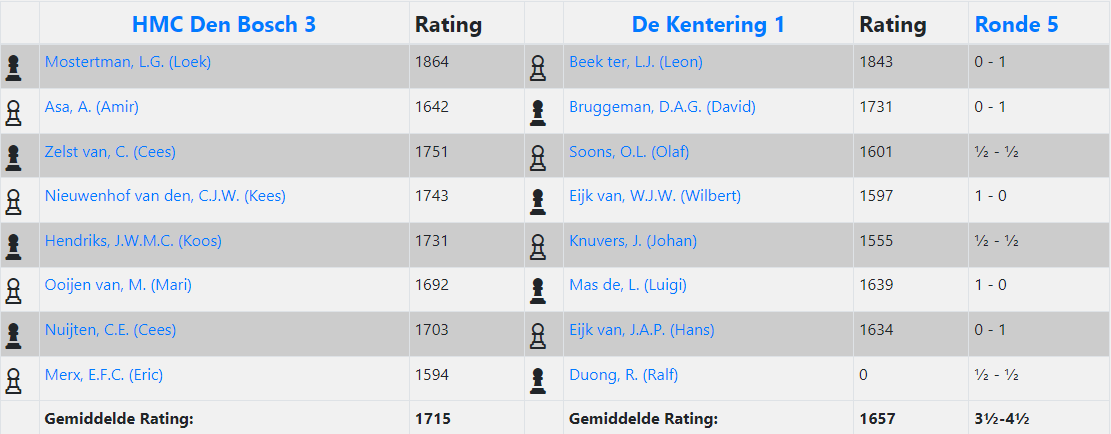Image resolution: width=1111 pixels, height=434 pixels.
Task: Click white pawn icon beside Soons, O.L.
Action: point(538,157)
